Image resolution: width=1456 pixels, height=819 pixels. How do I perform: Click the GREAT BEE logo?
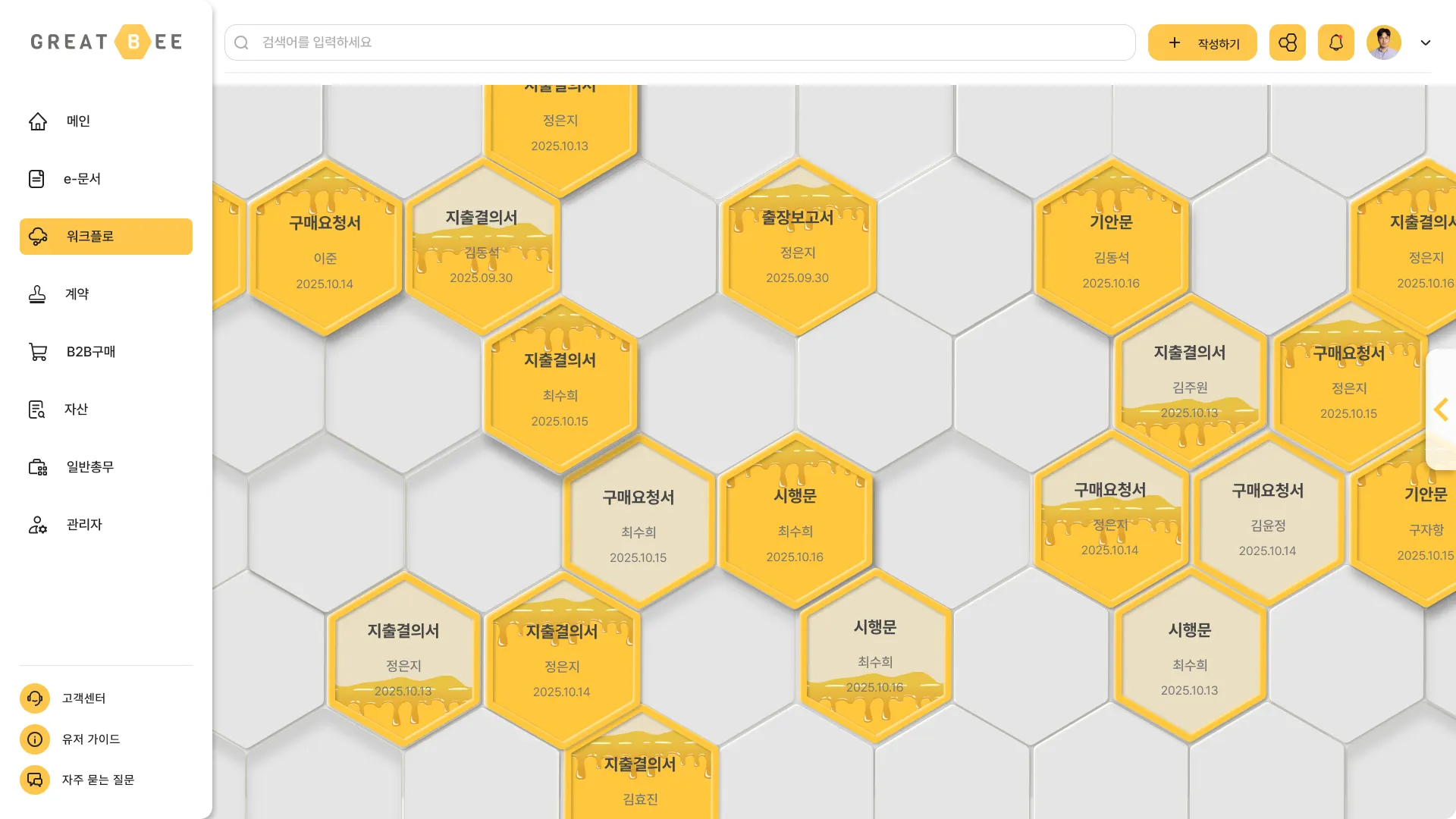coord(106,42)
